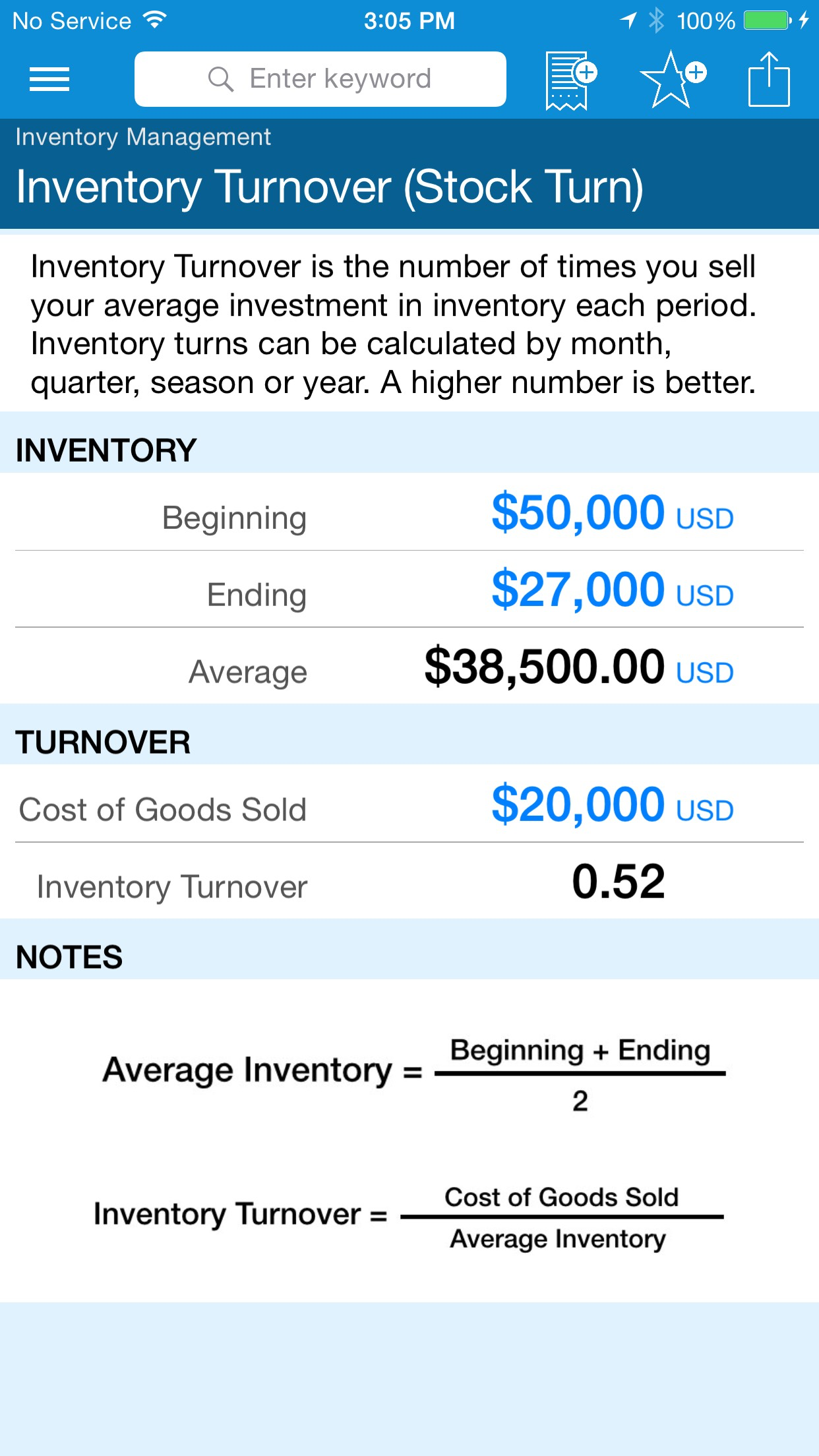This screenshot has height=1456, width=819.
Task: Change the Average inventory USD currency
Action: [705, 673]
